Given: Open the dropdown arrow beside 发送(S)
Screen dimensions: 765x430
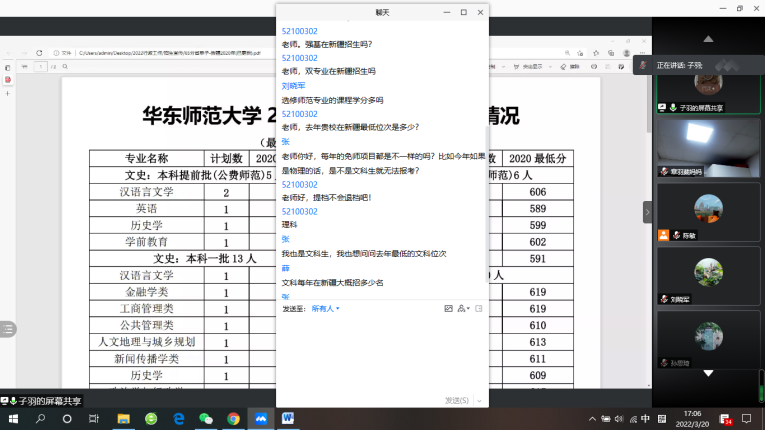Looking at the screenshot, I should click(479, 400).
